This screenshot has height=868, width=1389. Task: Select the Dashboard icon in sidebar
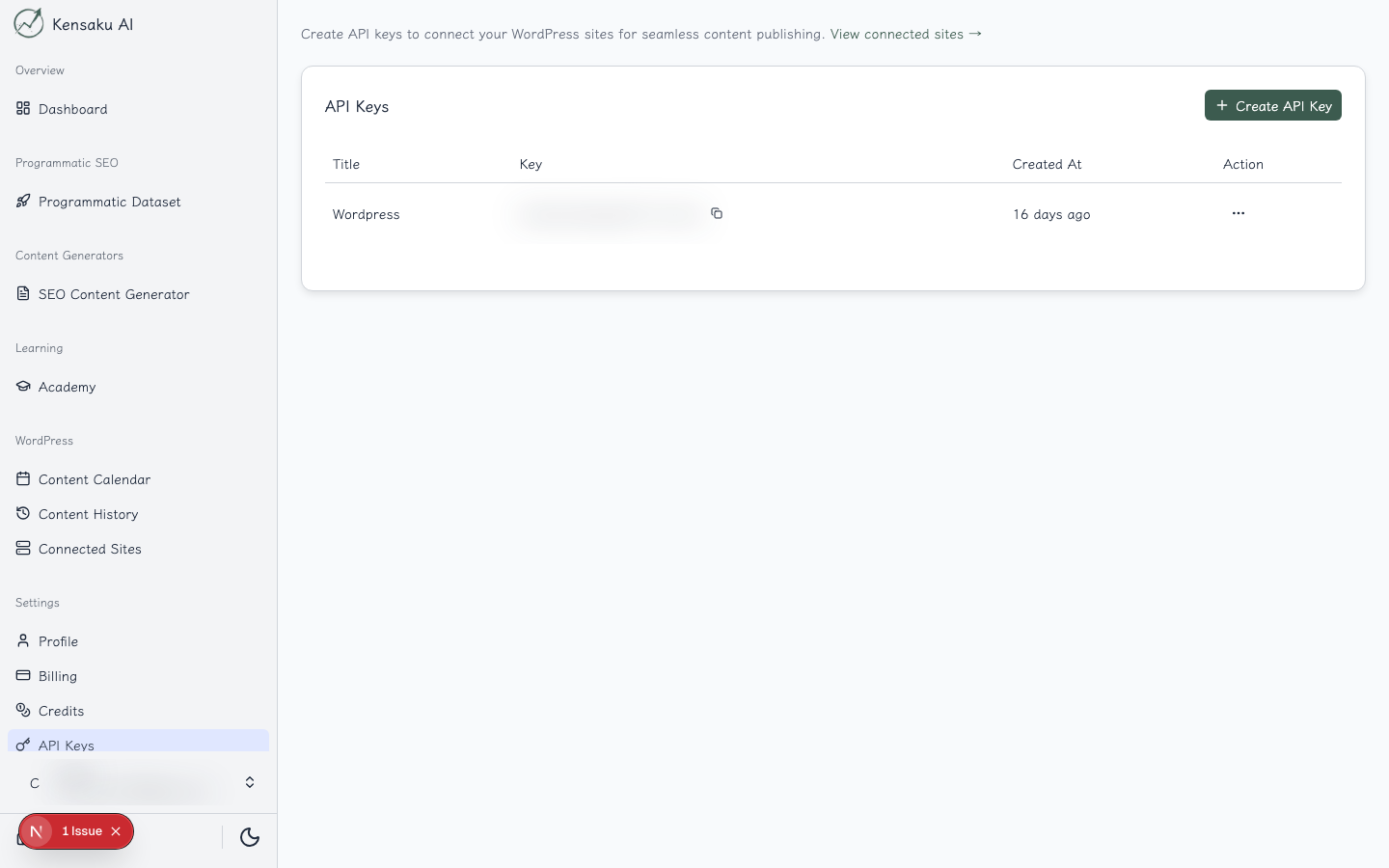23,108
